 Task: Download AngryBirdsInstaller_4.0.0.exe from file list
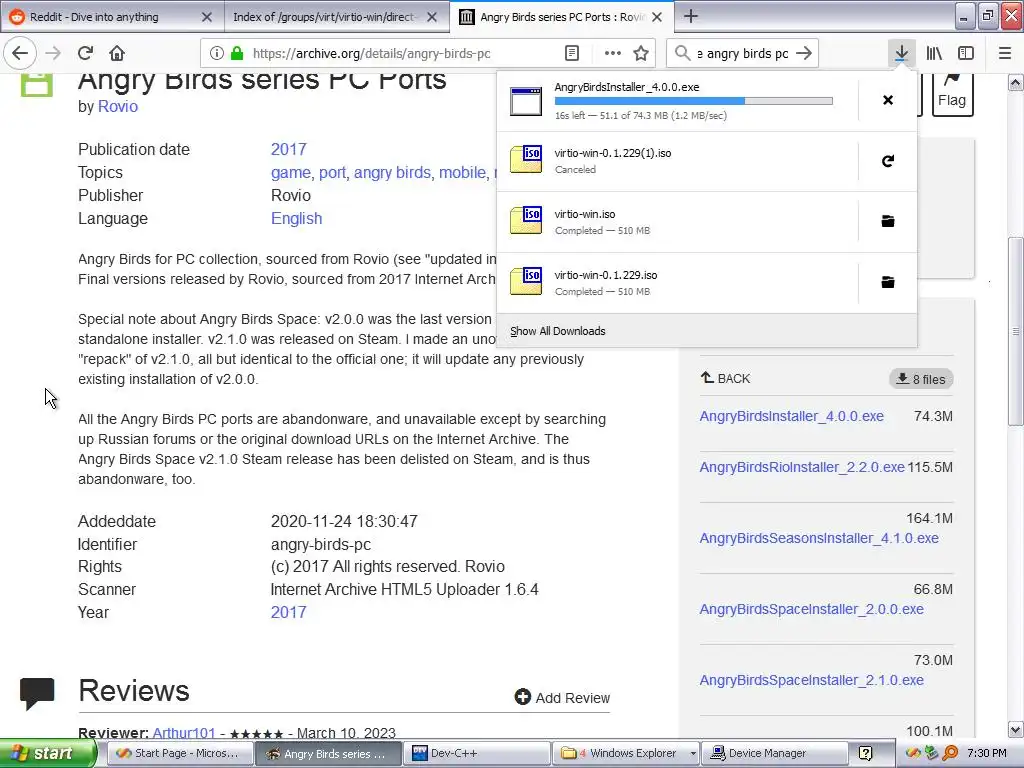792,416
